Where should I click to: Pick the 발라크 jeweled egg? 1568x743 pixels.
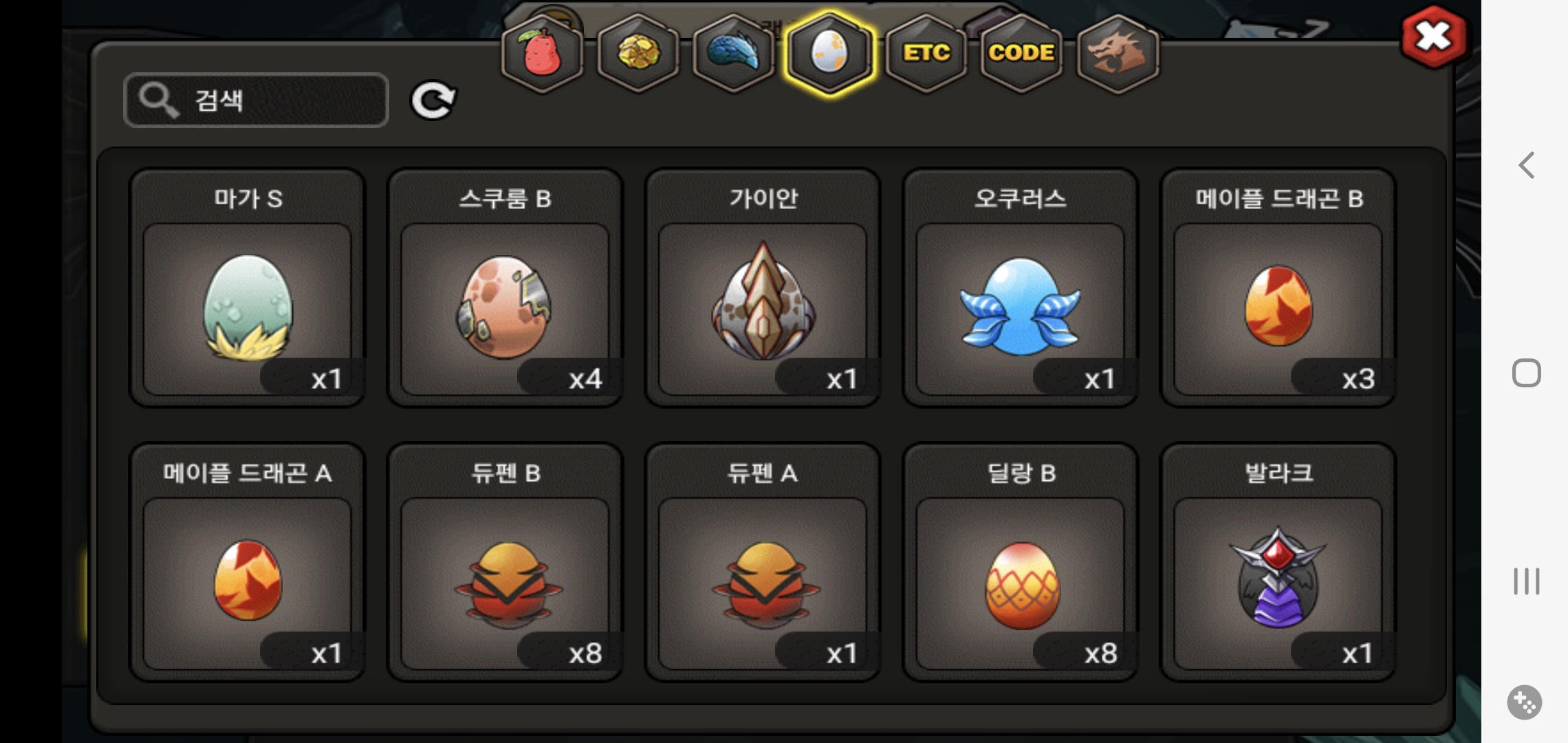click(1278, 563)
